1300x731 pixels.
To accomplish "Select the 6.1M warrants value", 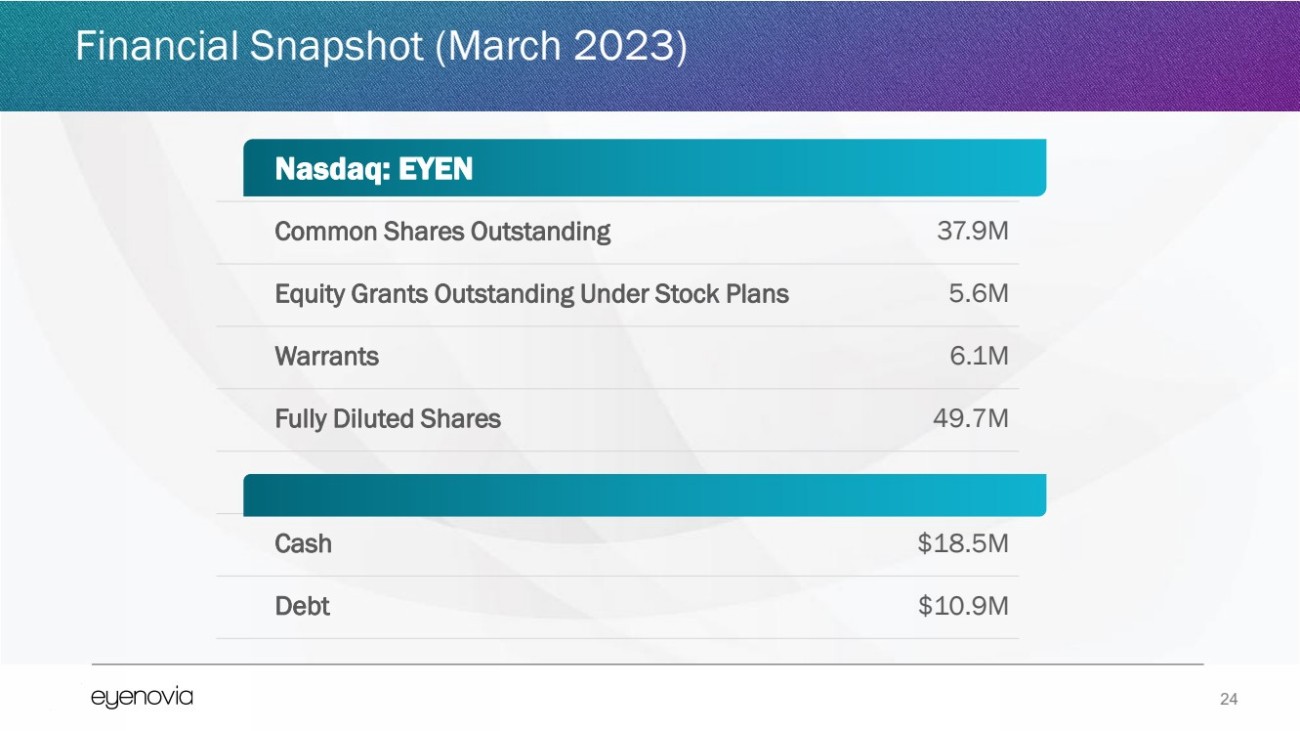I will click(x=979, y=356).
